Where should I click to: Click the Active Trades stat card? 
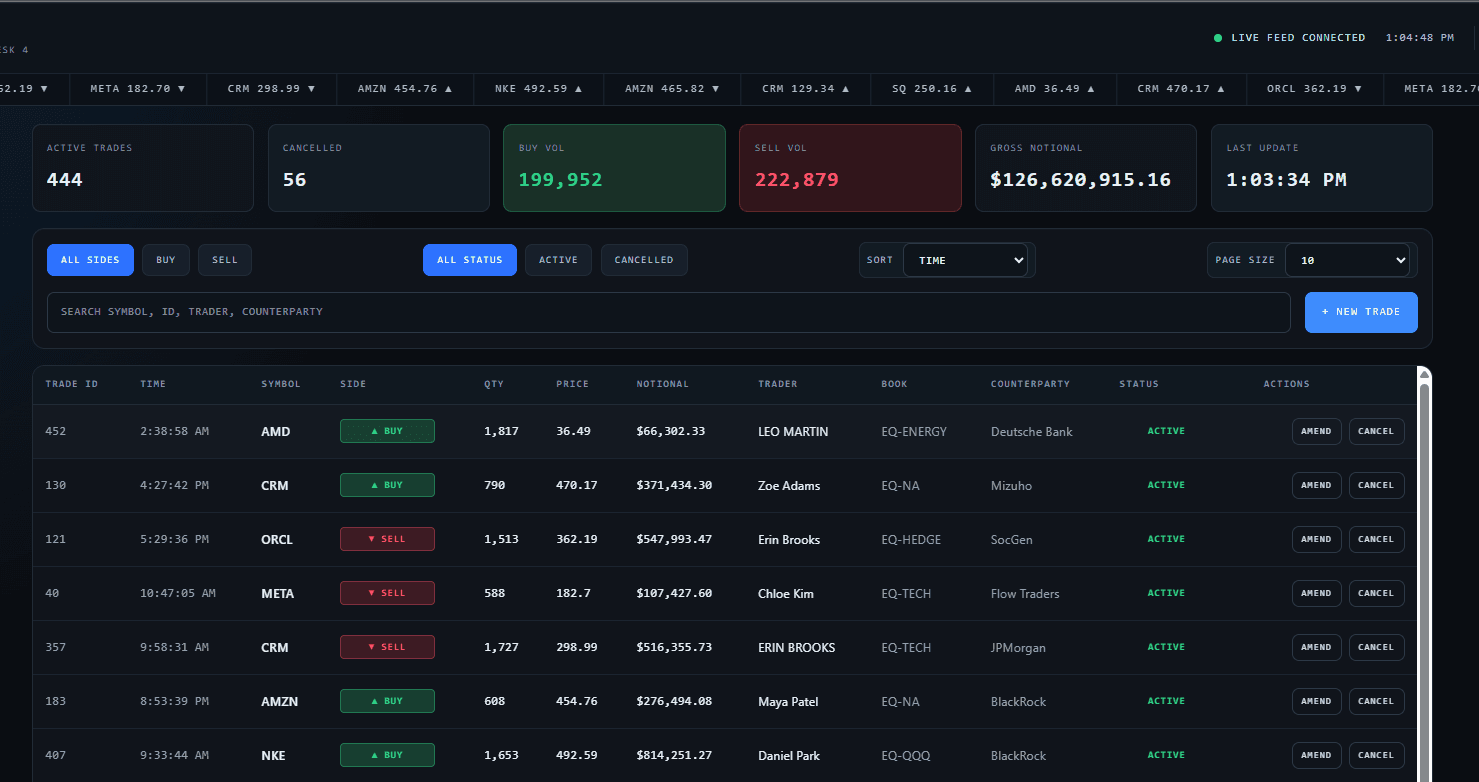(x=143, y=168)
